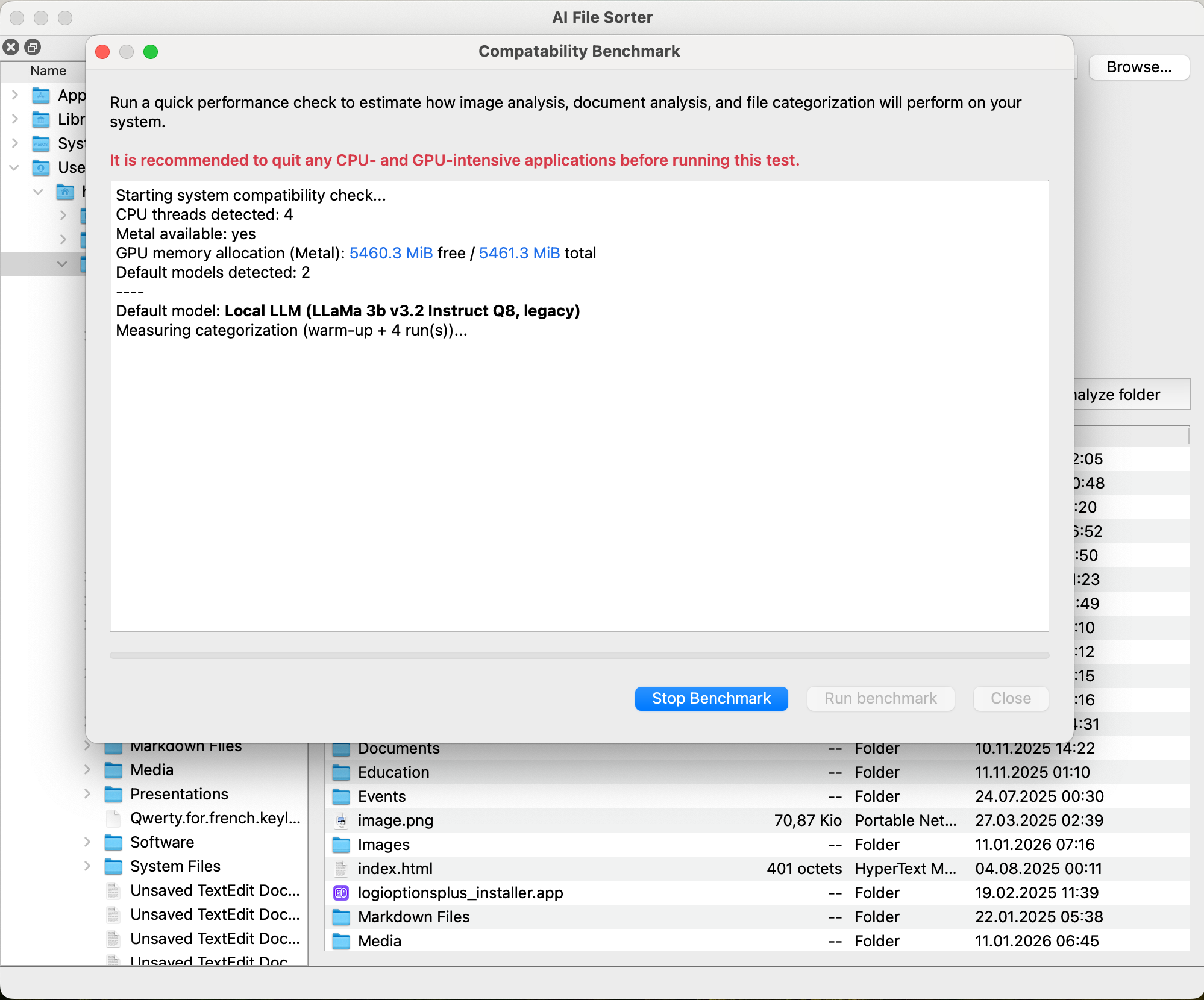Image resolution: width=1204 pixels, height=1000 pixels.
Task: Close the file explorer dock panel
Action: point(11,47)
